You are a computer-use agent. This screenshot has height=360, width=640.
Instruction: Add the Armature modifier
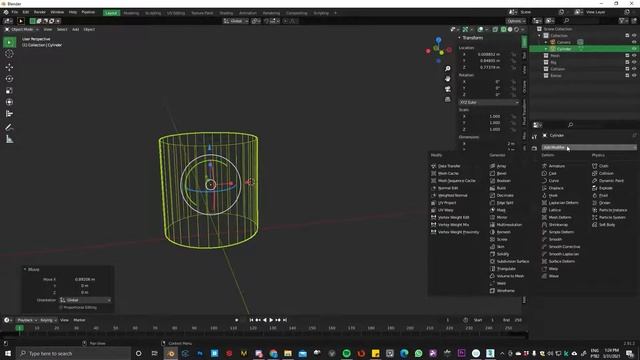[556, 166]
